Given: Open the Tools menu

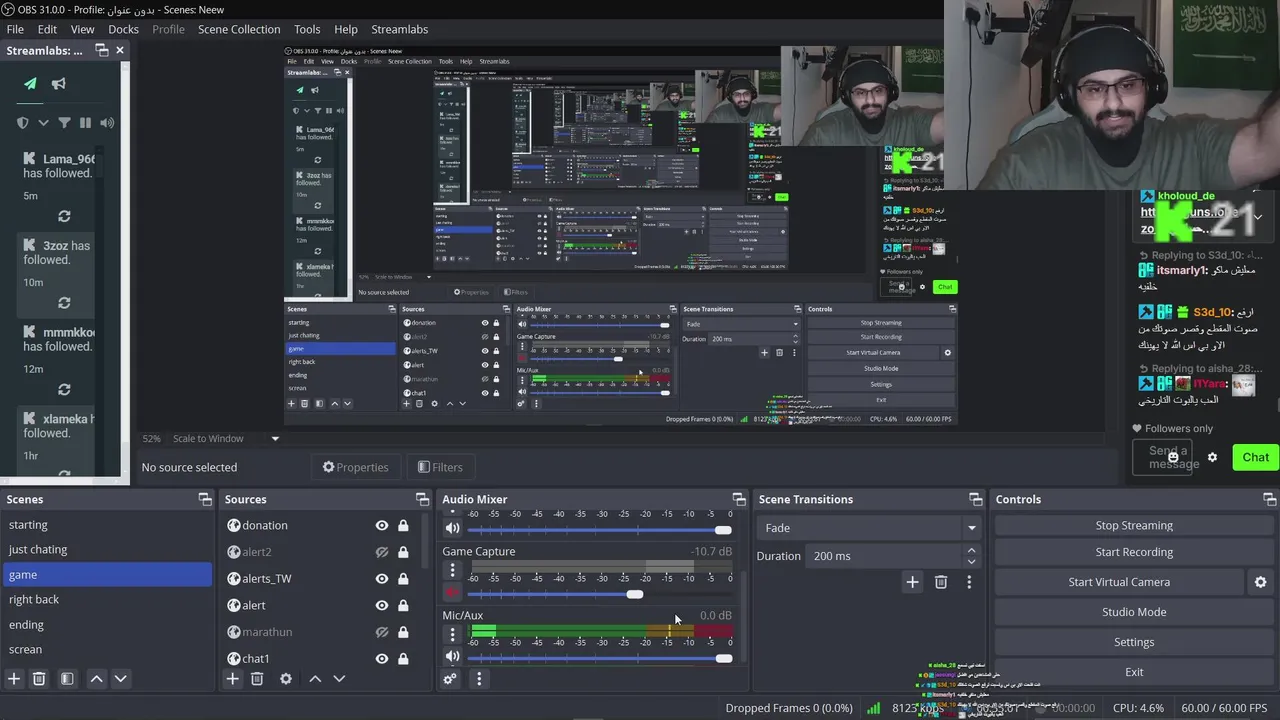Looking at the screenshot, I should pos(307,29).
